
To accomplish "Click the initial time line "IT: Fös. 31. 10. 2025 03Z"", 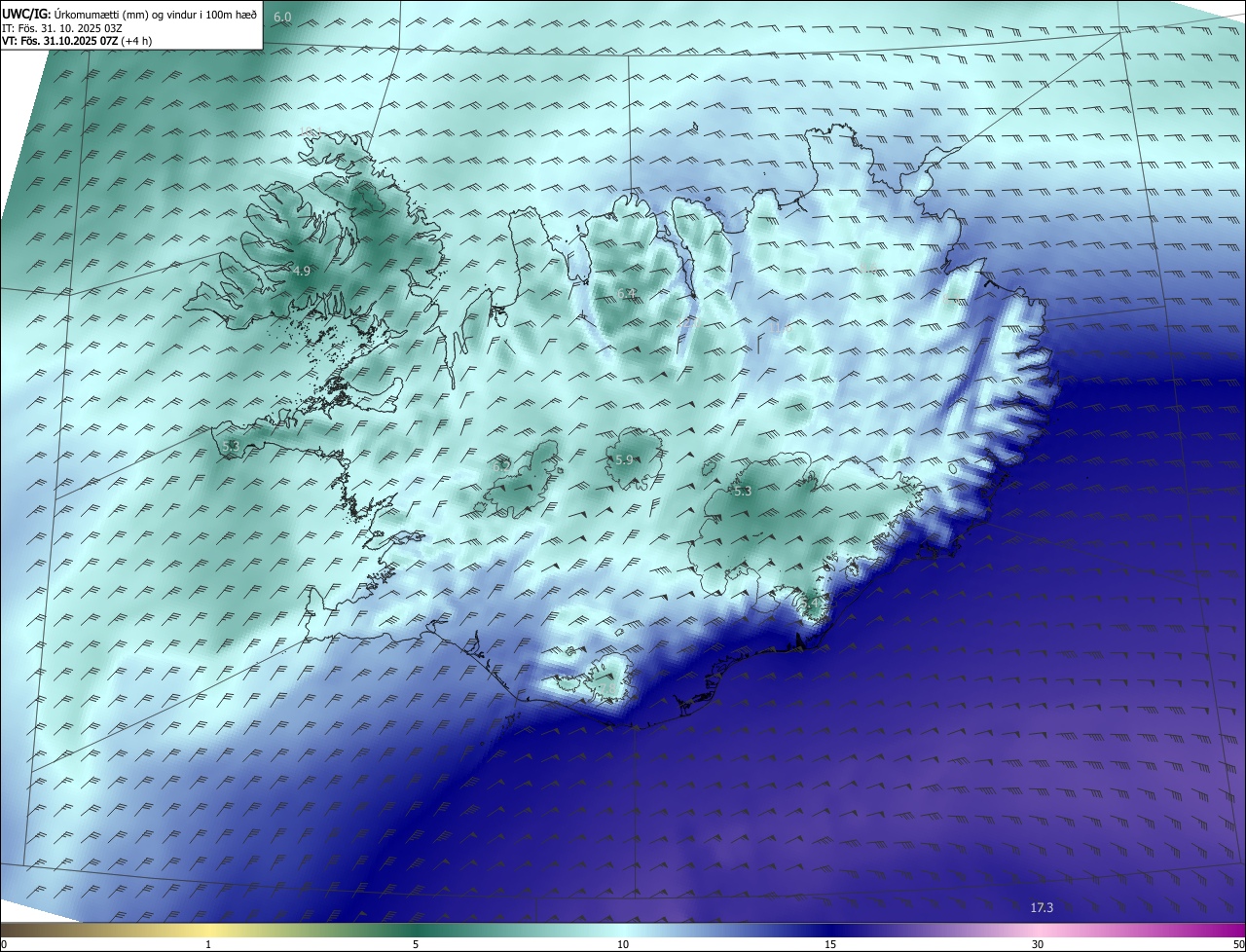I will coord(62,27).
